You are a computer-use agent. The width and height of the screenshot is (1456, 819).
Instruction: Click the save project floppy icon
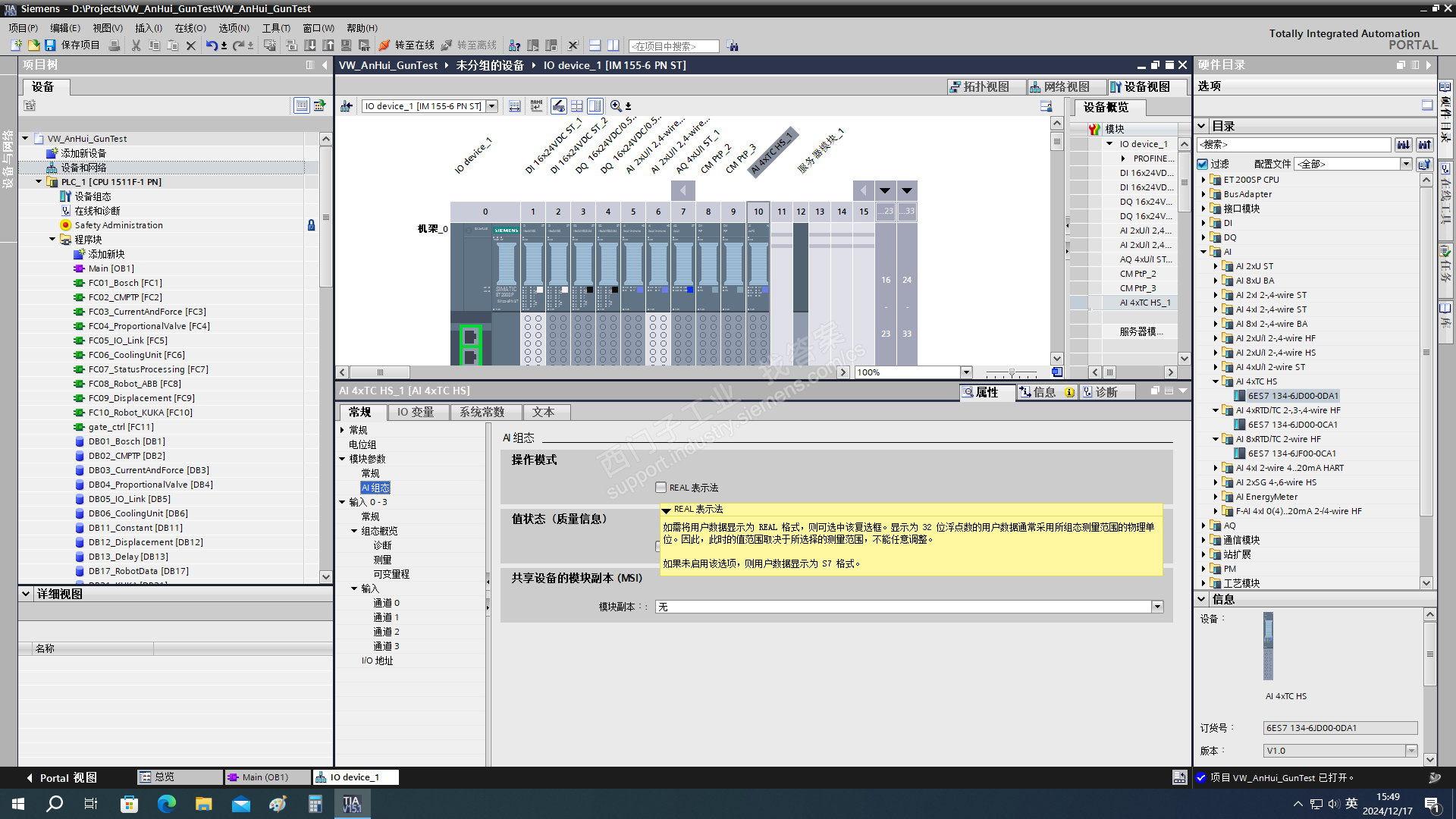(x=50, y=45)
